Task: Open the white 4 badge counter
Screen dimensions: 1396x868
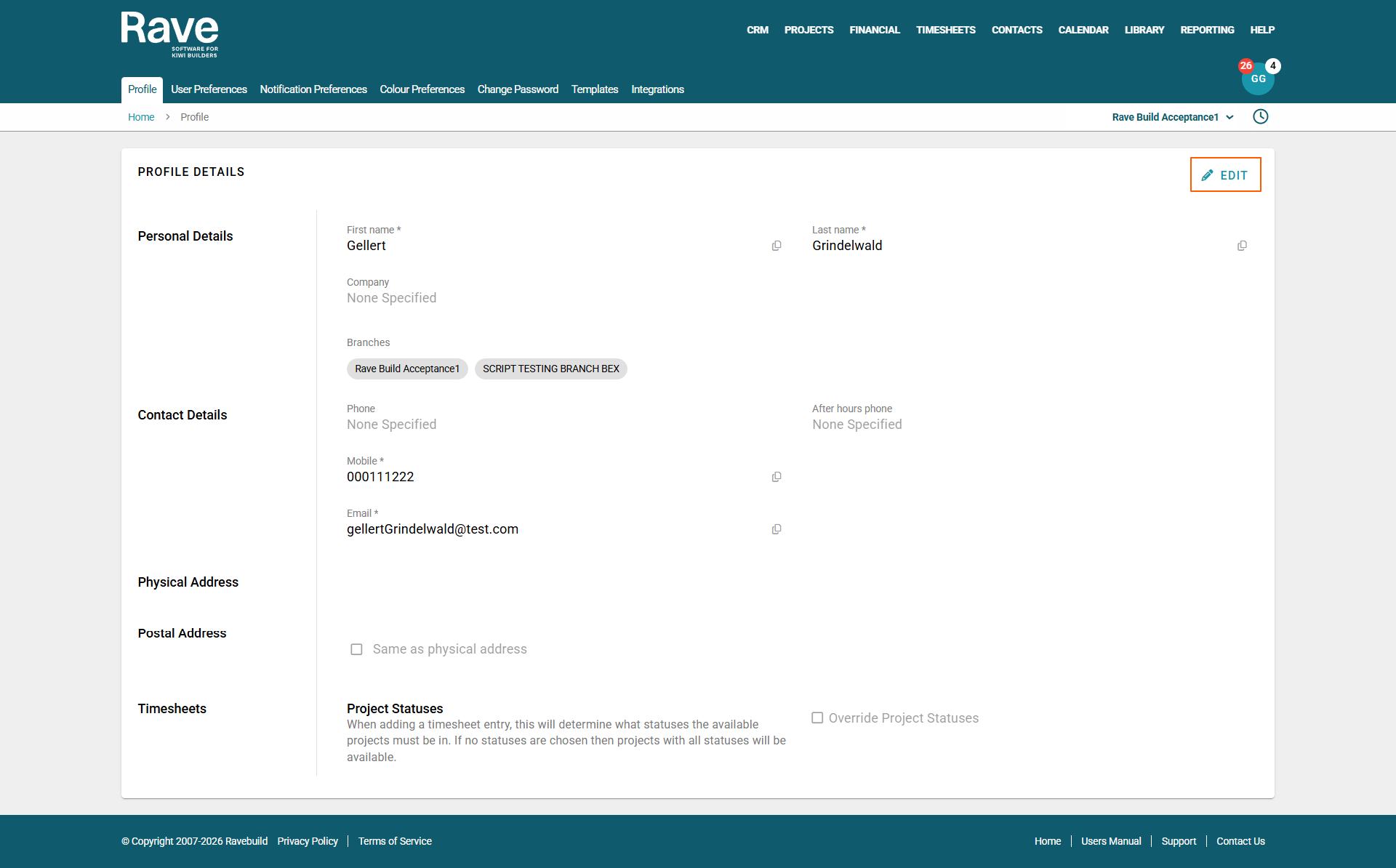Action: click(1273, 65)
